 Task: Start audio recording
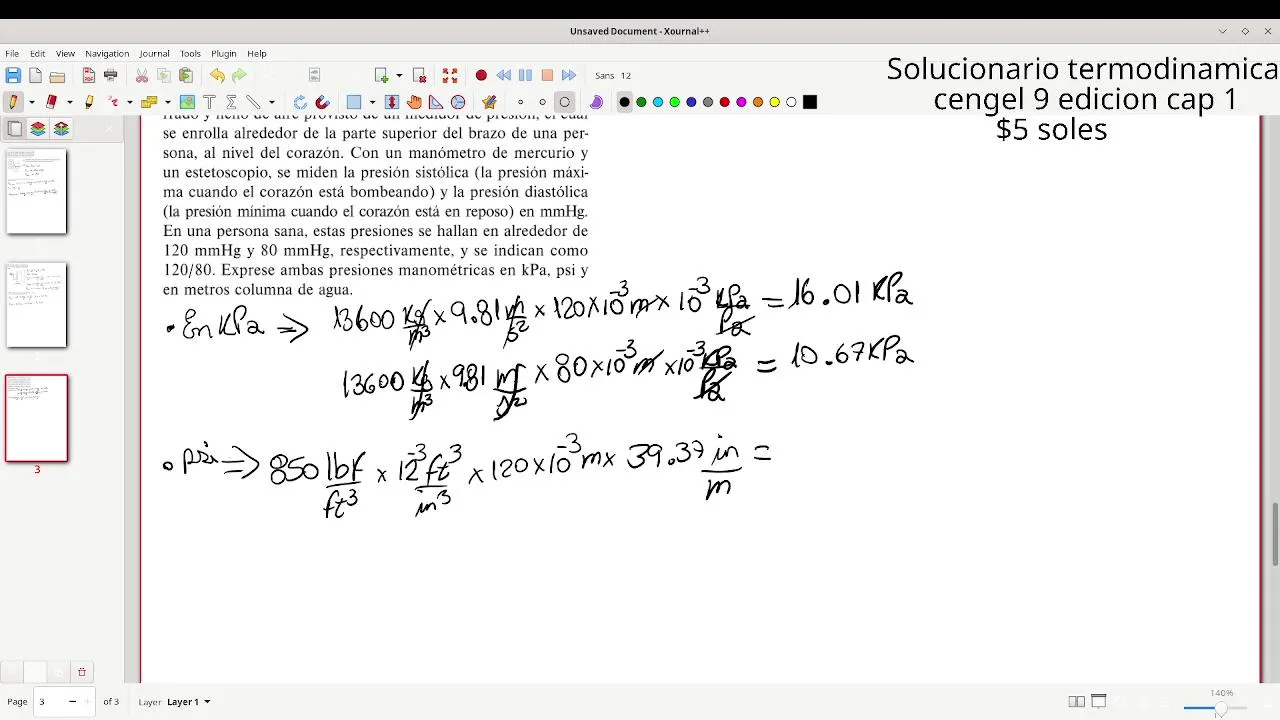(x=481, y=75)
